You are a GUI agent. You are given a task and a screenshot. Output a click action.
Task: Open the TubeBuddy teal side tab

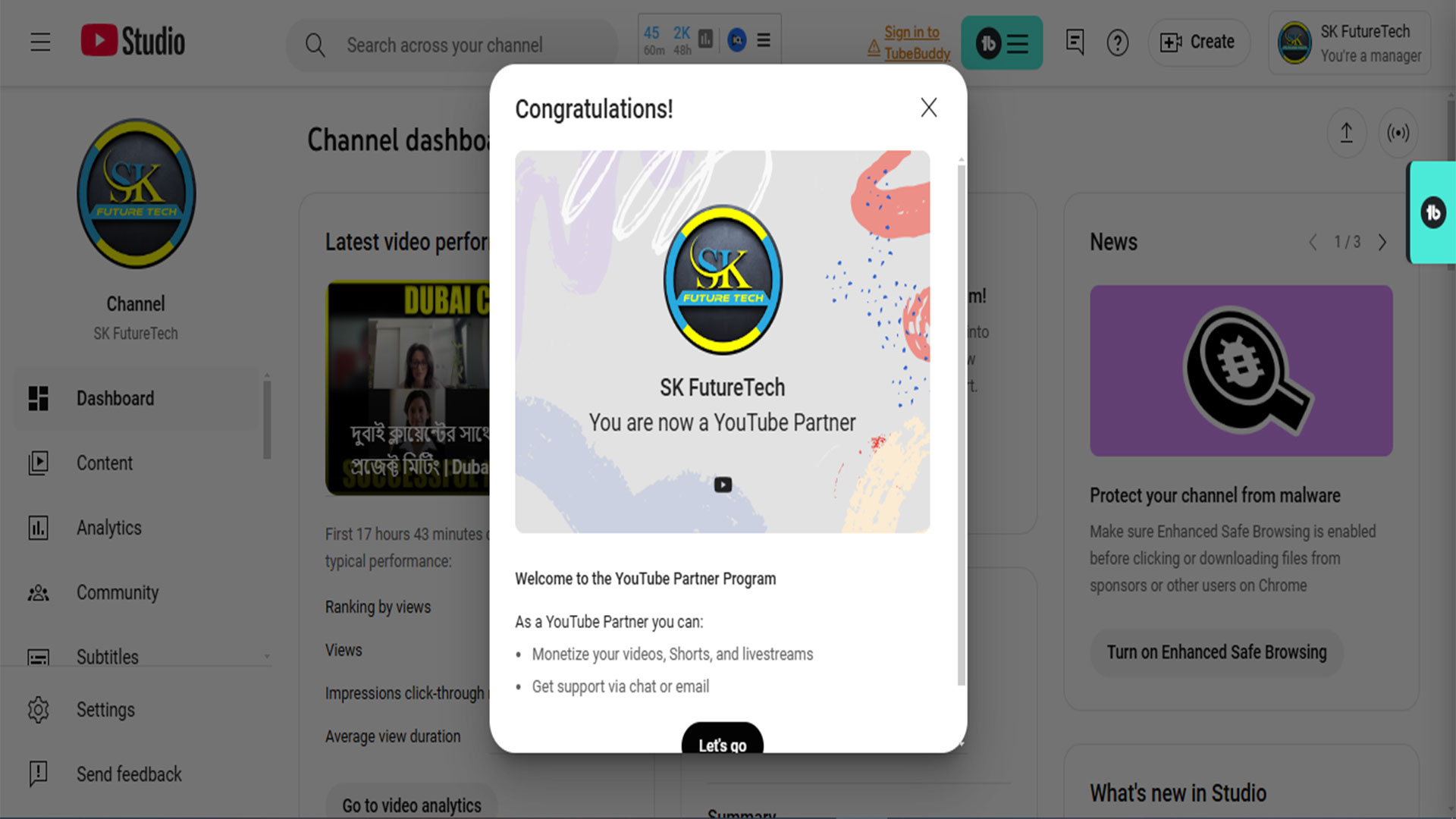point(1432,213)
